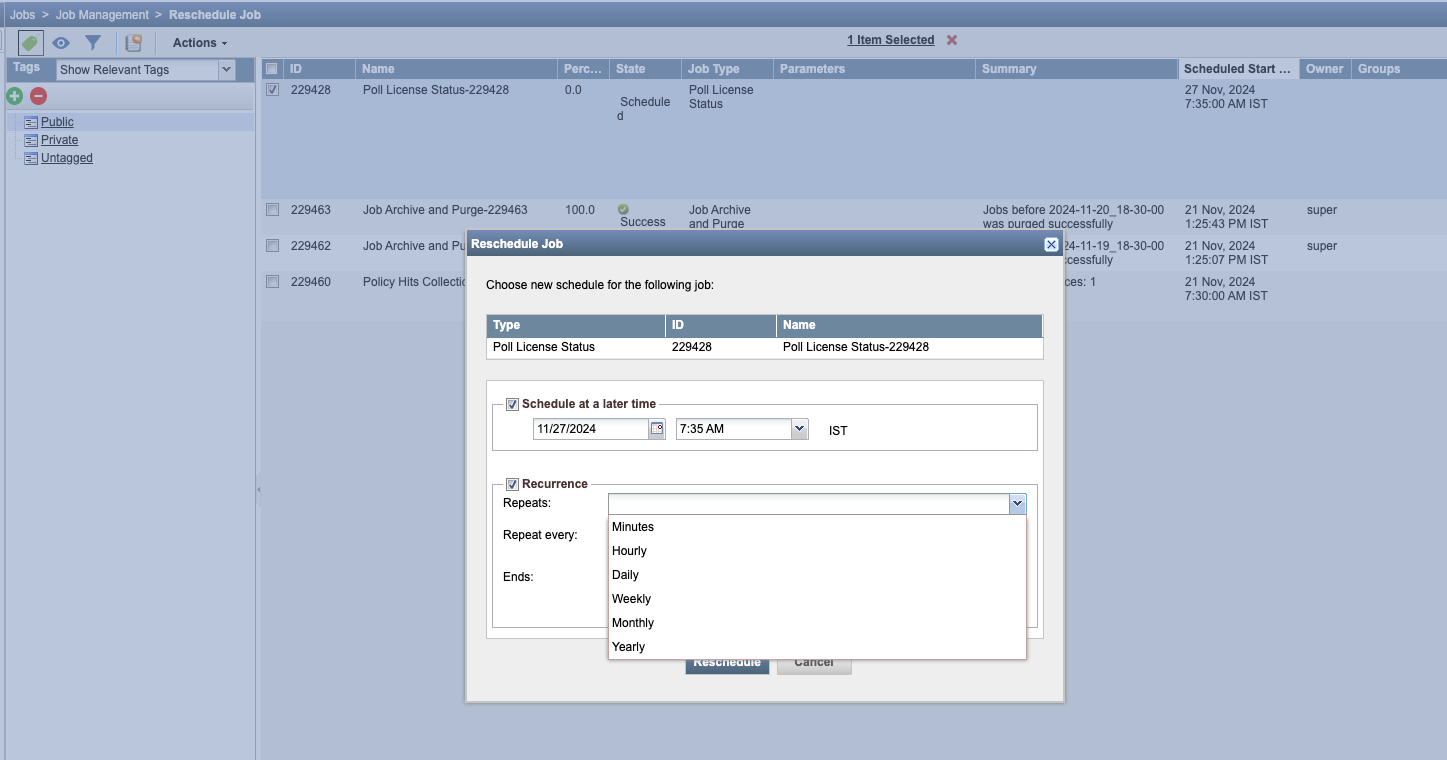
Task: Click the empty Repeats combo box field
Action: tap(809, 504)
